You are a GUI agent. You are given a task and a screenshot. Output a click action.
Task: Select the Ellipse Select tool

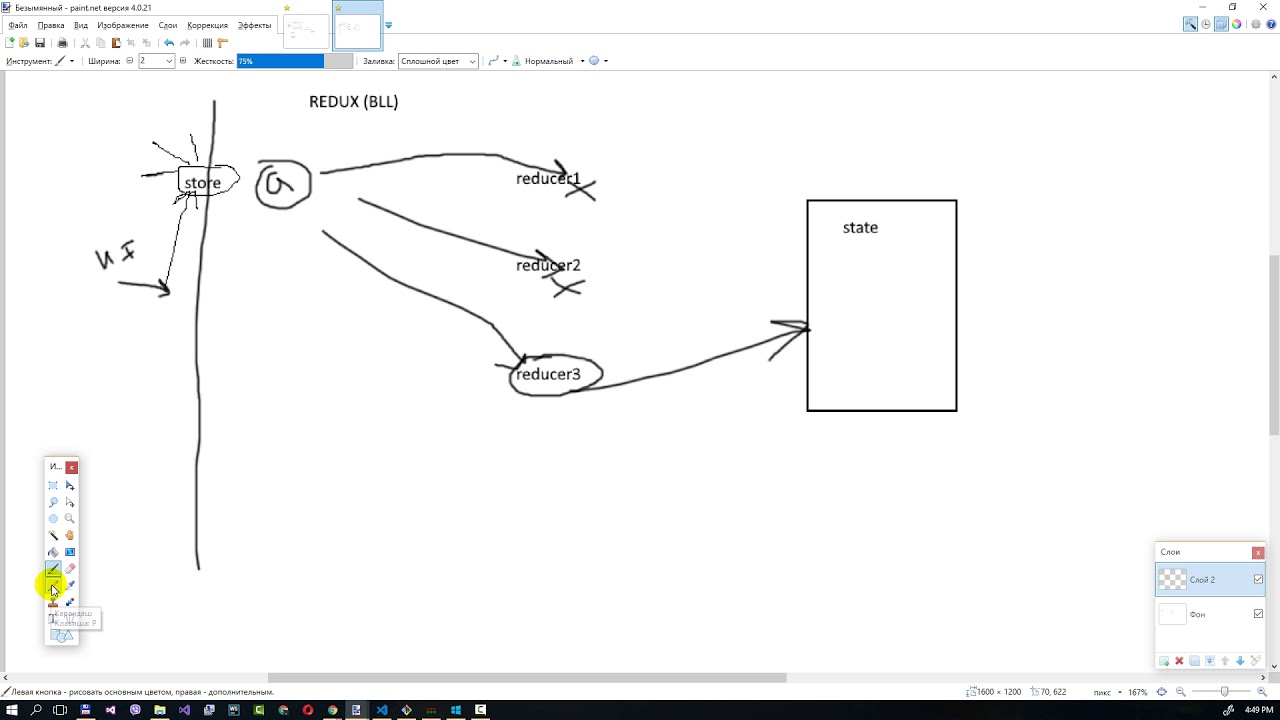(53, 518)
